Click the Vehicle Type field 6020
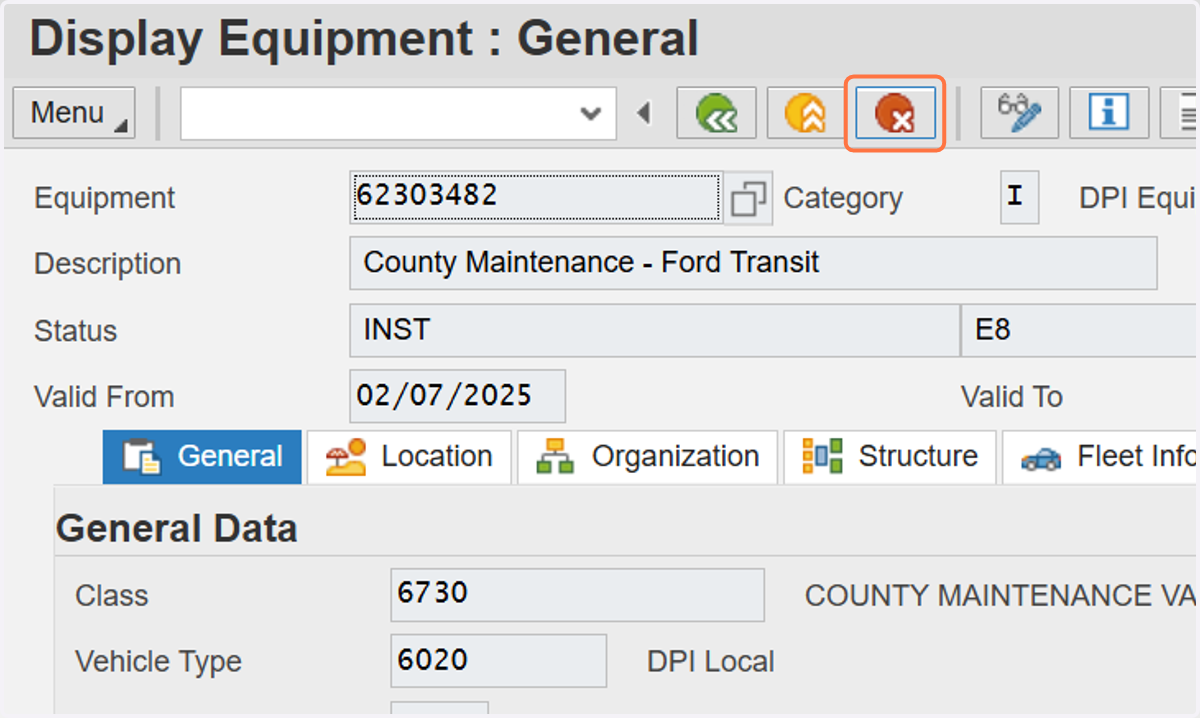Image resolution: width=1200 pixels, height=718 pixels. 498,661
